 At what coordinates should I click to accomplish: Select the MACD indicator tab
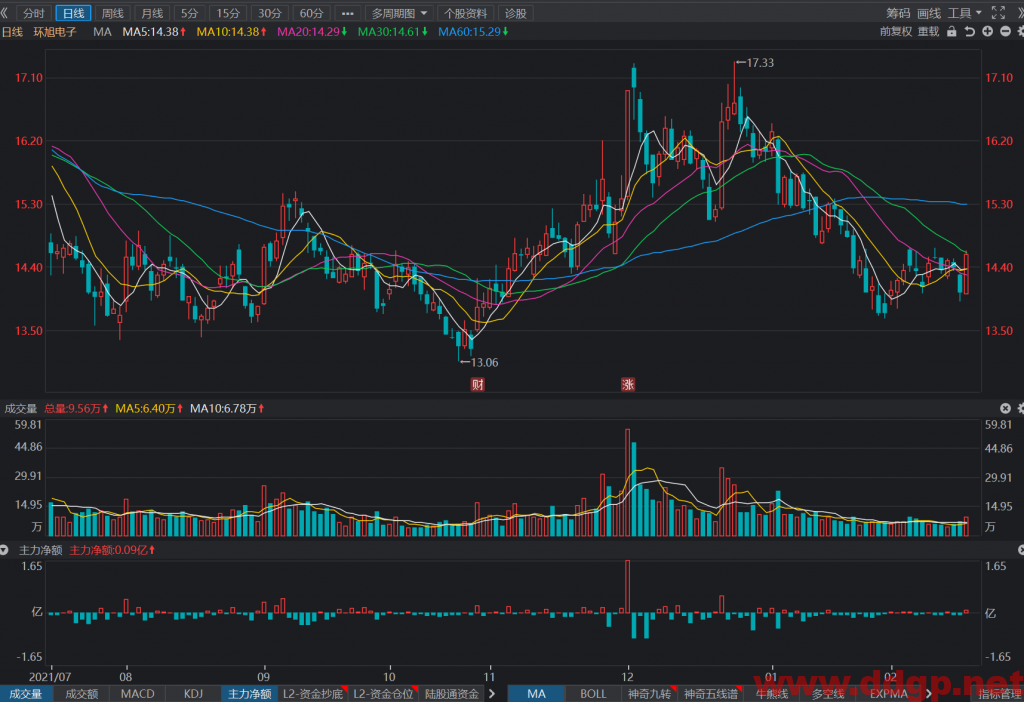pyautogui.click(x=138, y=694)
